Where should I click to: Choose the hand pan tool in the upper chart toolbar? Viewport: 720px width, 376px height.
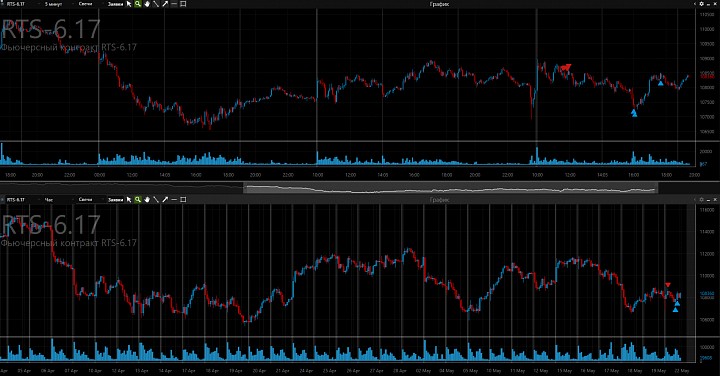coord(147,4)
